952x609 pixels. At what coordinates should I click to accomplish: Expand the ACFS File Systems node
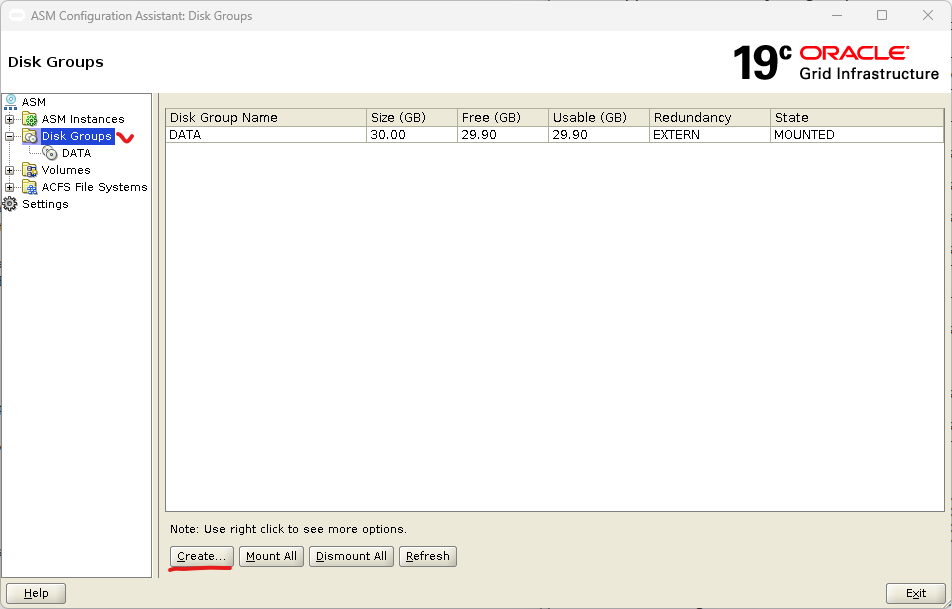[x=10, y=187]
